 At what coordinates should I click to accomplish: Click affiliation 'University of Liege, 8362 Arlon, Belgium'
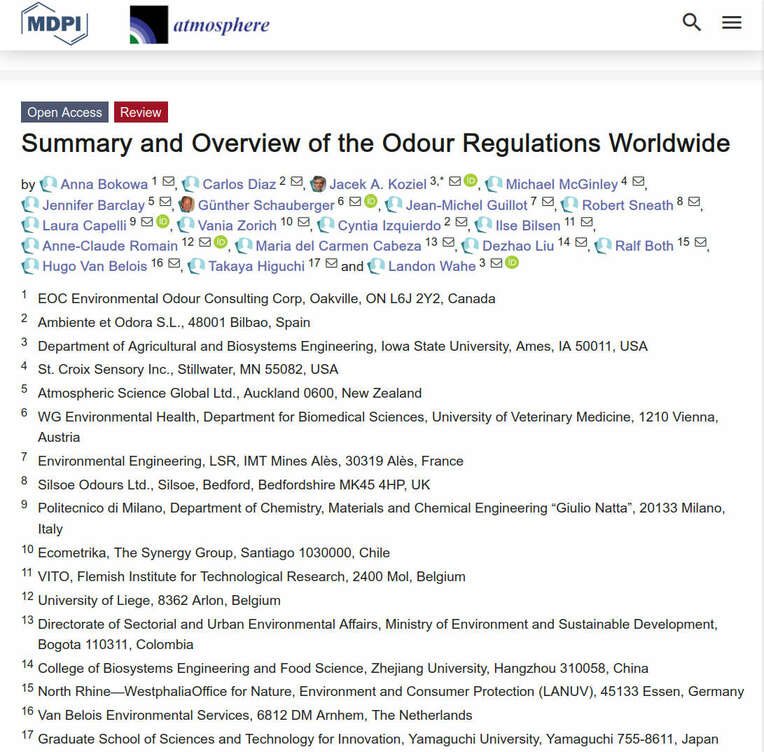[159, 600]
